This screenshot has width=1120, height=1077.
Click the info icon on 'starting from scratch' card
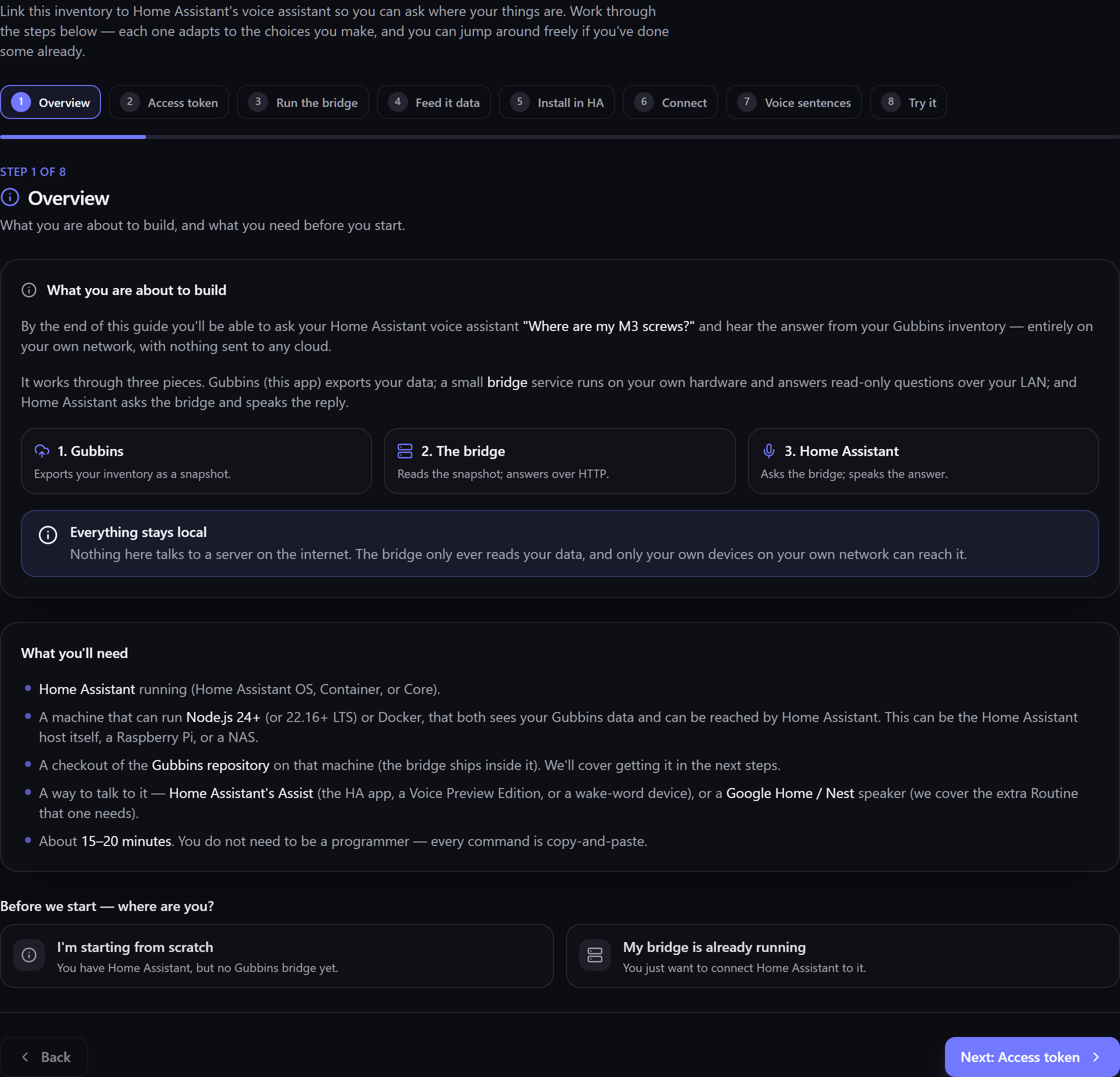(x=29, y=954)
